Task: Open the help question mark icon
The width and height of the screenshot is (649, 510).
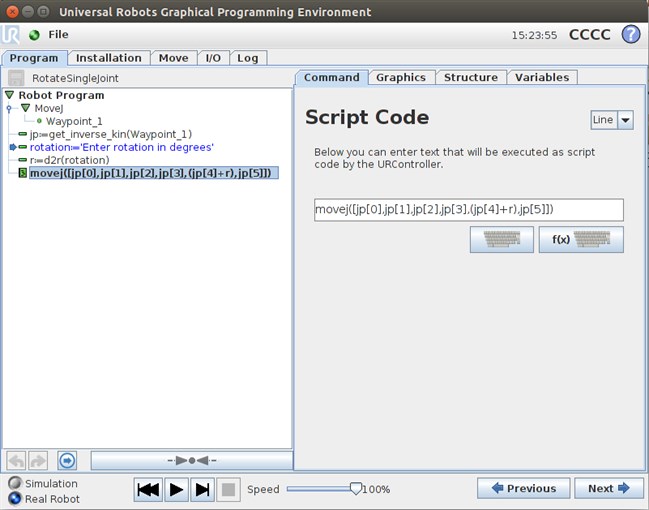Action: 631,34
